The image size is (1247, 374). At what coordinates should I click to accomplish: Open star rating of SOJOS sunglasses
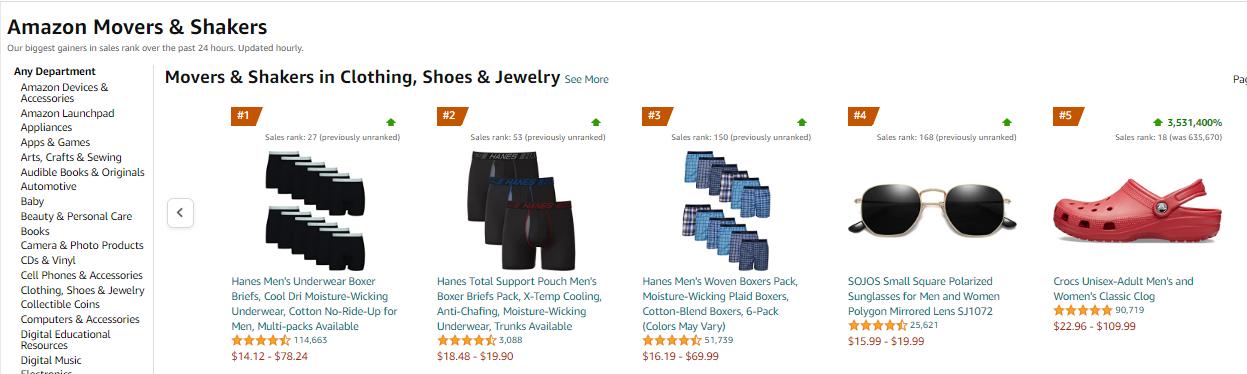[x=878, y=325]
